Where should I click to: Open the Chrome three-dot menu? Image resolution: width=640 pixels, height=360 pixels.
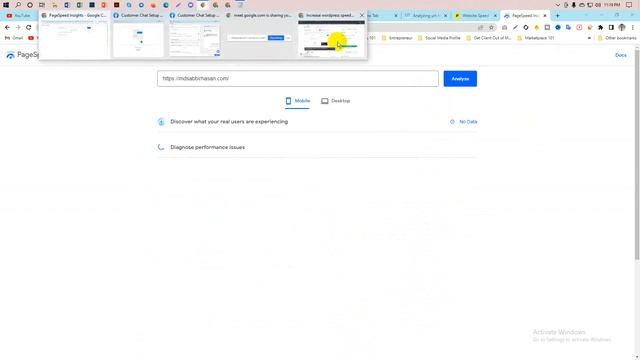[x=633, y=27]
